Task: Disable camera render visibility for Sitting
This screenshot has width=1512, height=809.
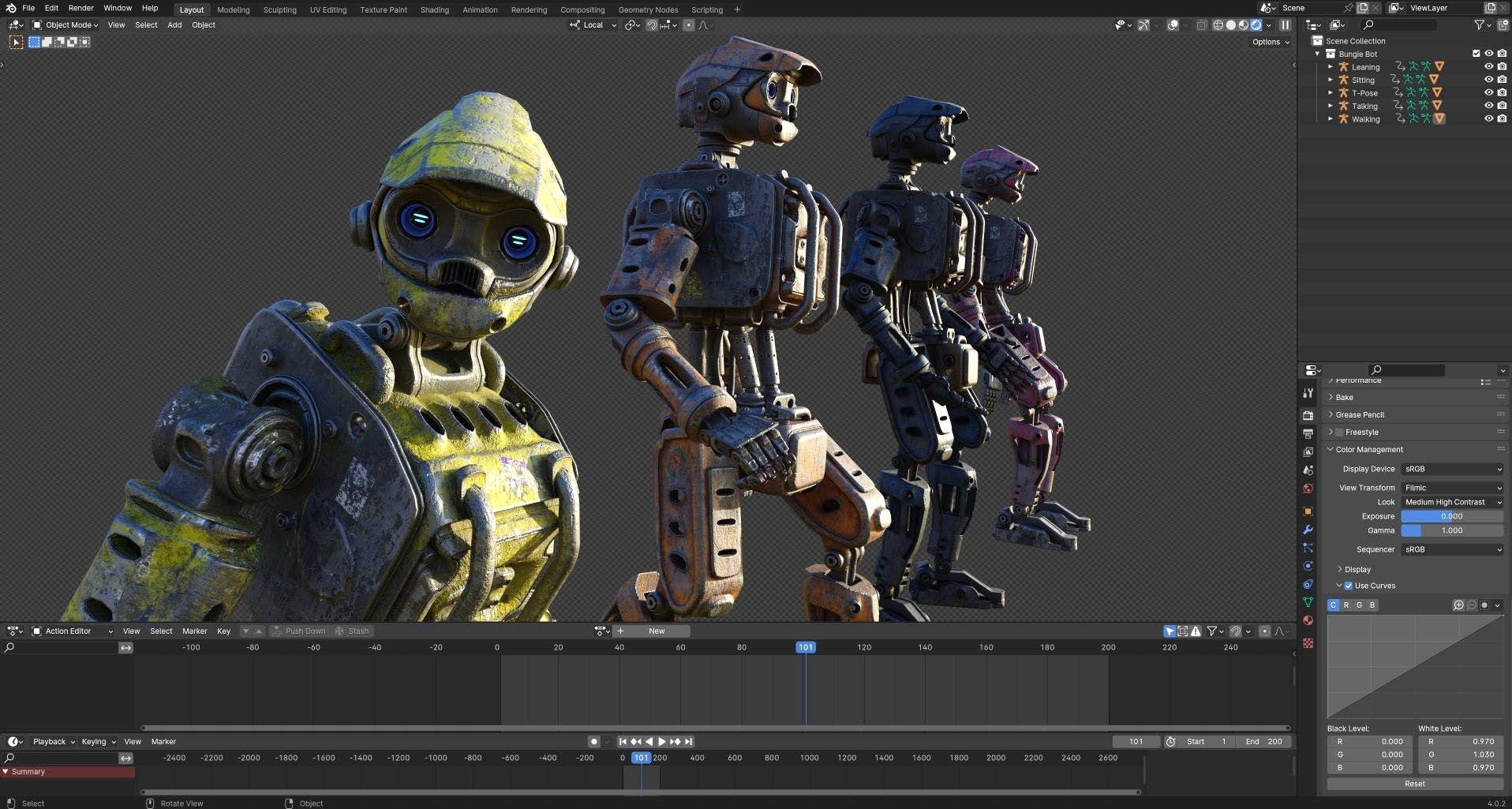Action: click(x=1503, y=80)
